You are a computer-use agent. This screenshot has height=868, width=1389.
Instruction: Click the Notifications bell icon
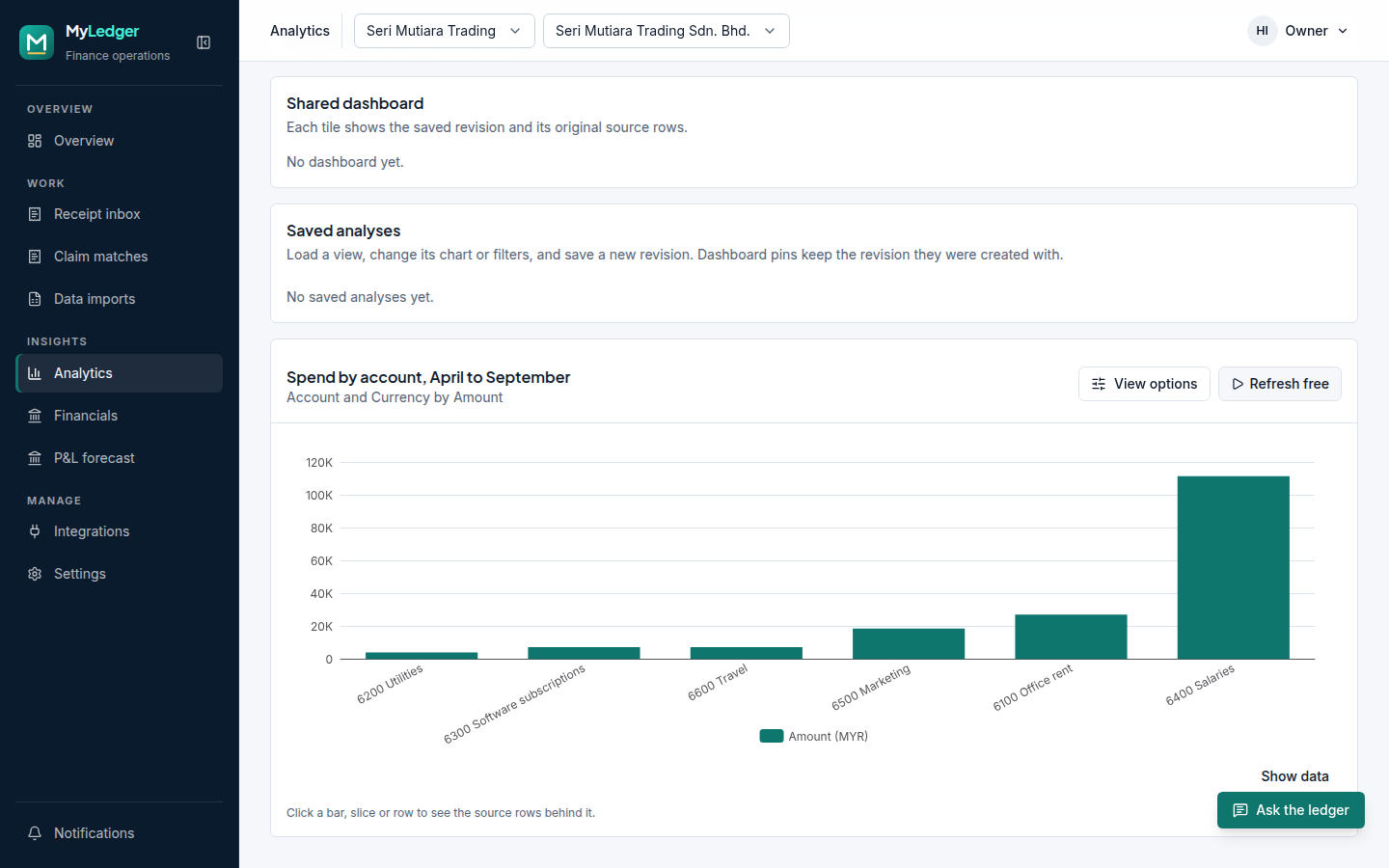(x=35, y=833)
